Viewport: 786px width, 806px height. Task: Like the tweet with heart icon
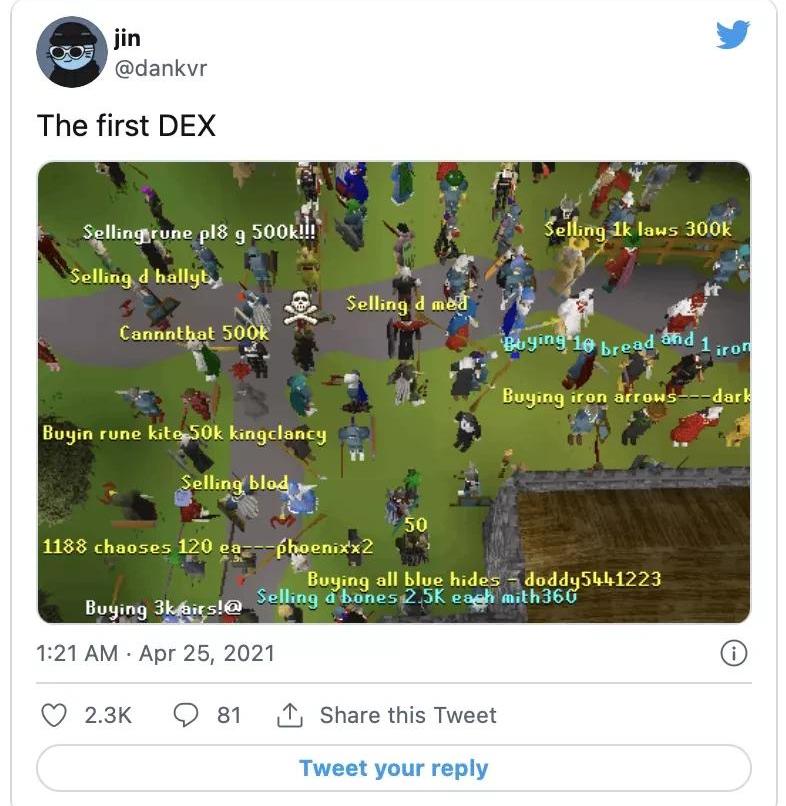coord(54,715)
